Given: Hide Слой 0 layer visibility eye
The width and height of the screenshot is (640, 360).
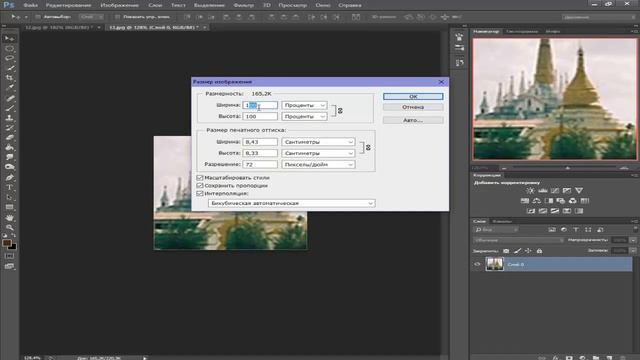Looking at the screenshot, I should 477,264.
